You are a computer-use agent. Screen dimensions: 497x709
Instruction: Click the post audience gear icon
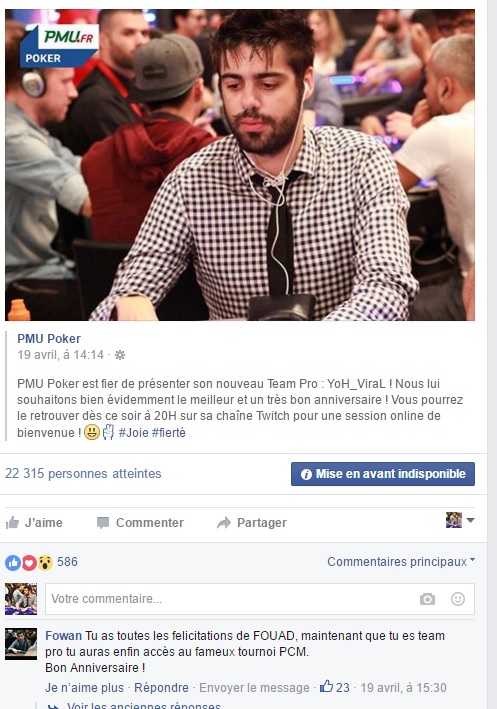click(x=120, y=355)
